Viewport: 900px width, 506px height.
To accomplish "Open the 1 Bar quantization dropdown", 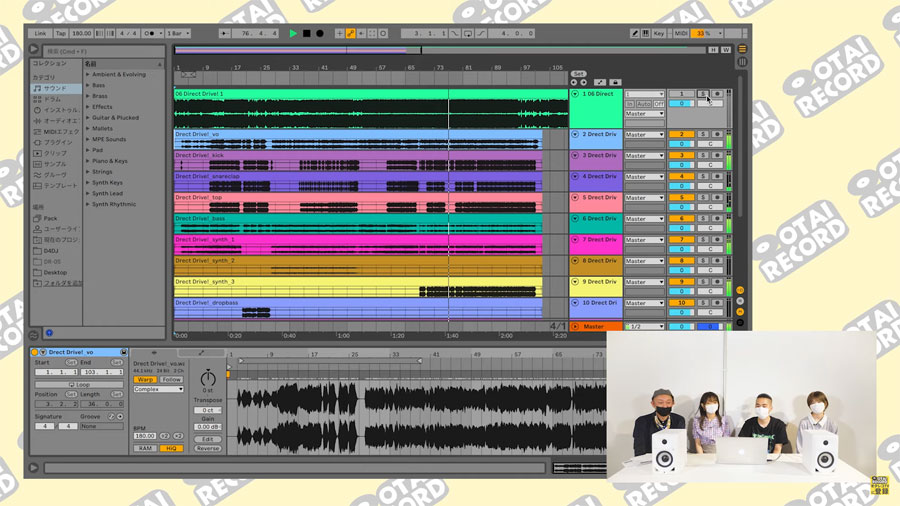I will click(178, 33).
